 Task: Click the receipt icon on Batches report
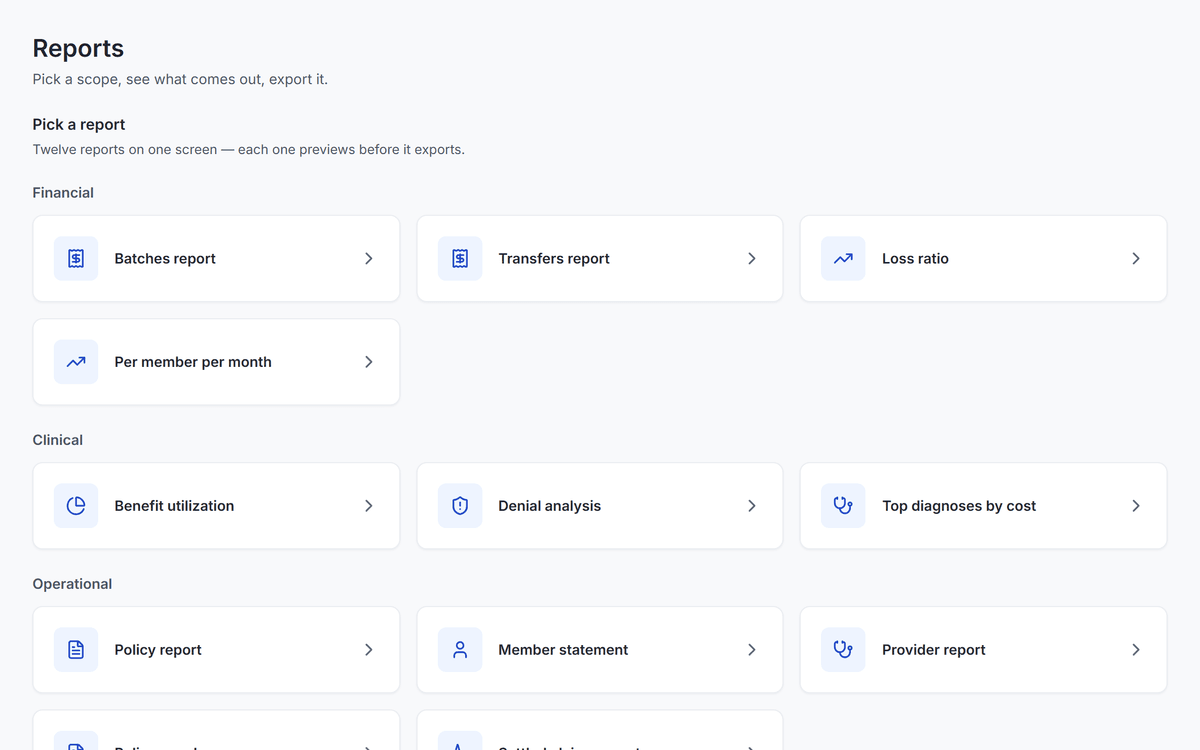tap(76, 258)
